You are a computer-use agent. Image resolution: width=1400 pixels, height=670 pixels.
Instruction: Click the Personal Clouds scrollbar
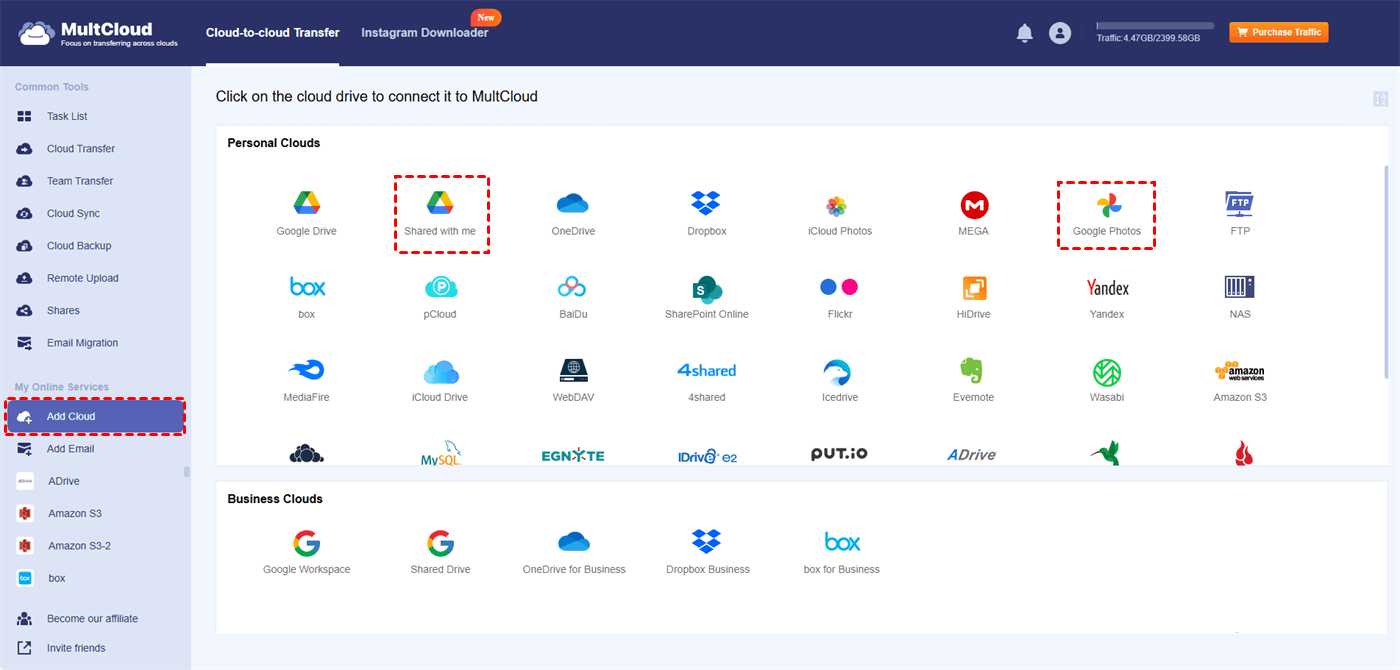coord(1385,272)
